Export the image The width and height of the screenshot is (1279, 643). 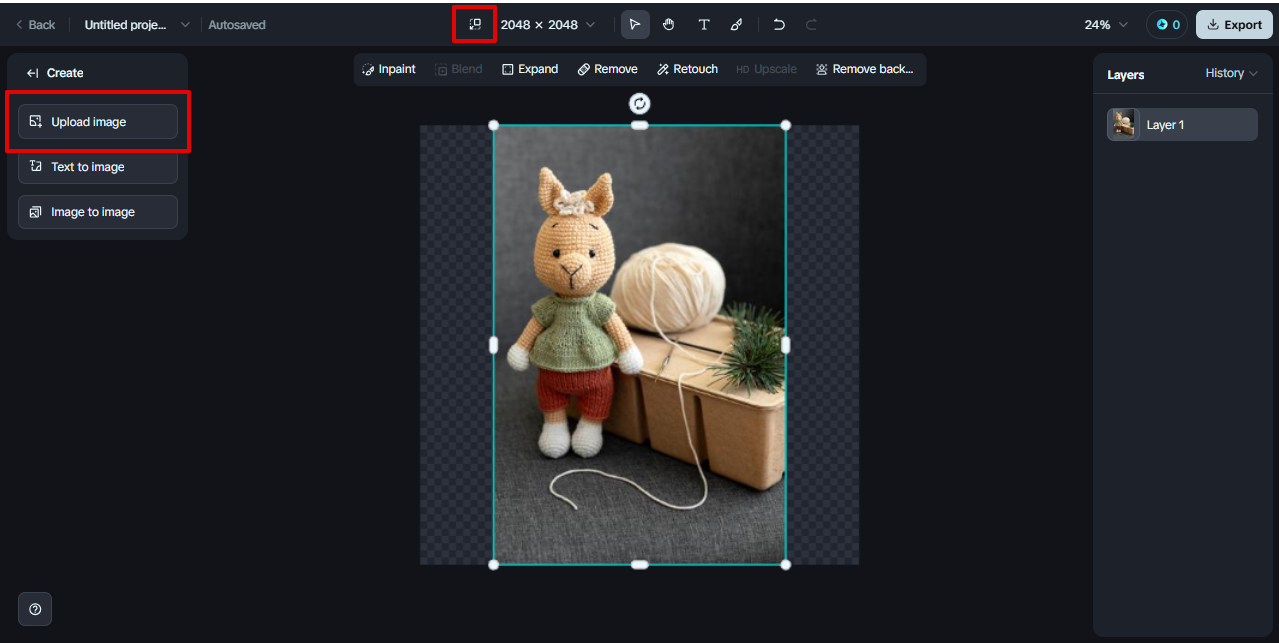pyautogui.click(x=1234, y=25)
